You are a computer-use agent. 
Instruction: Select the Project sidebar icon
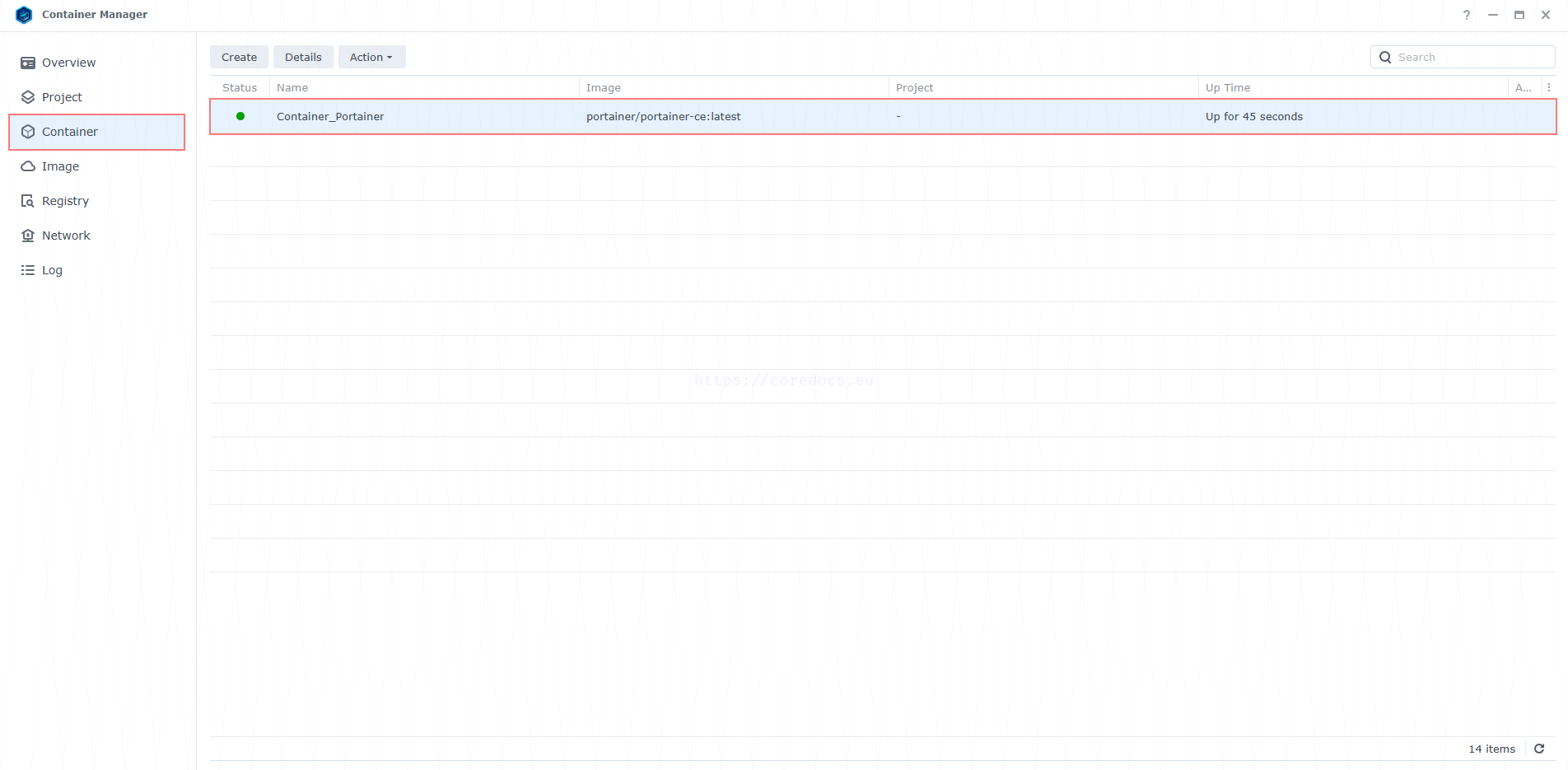pos(28,97)
